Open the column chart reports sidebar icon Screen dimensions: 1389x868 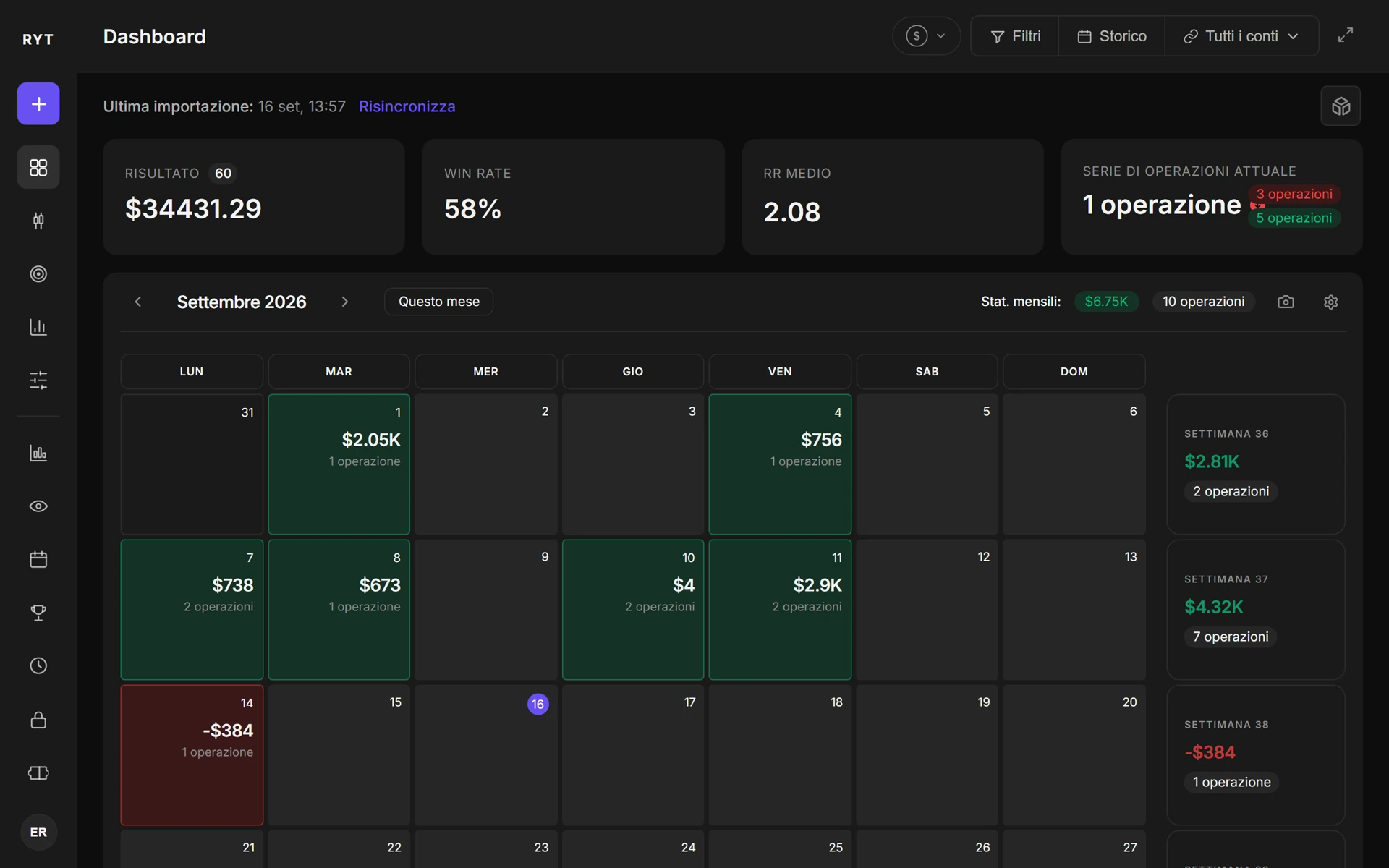[x=38, y=453]
